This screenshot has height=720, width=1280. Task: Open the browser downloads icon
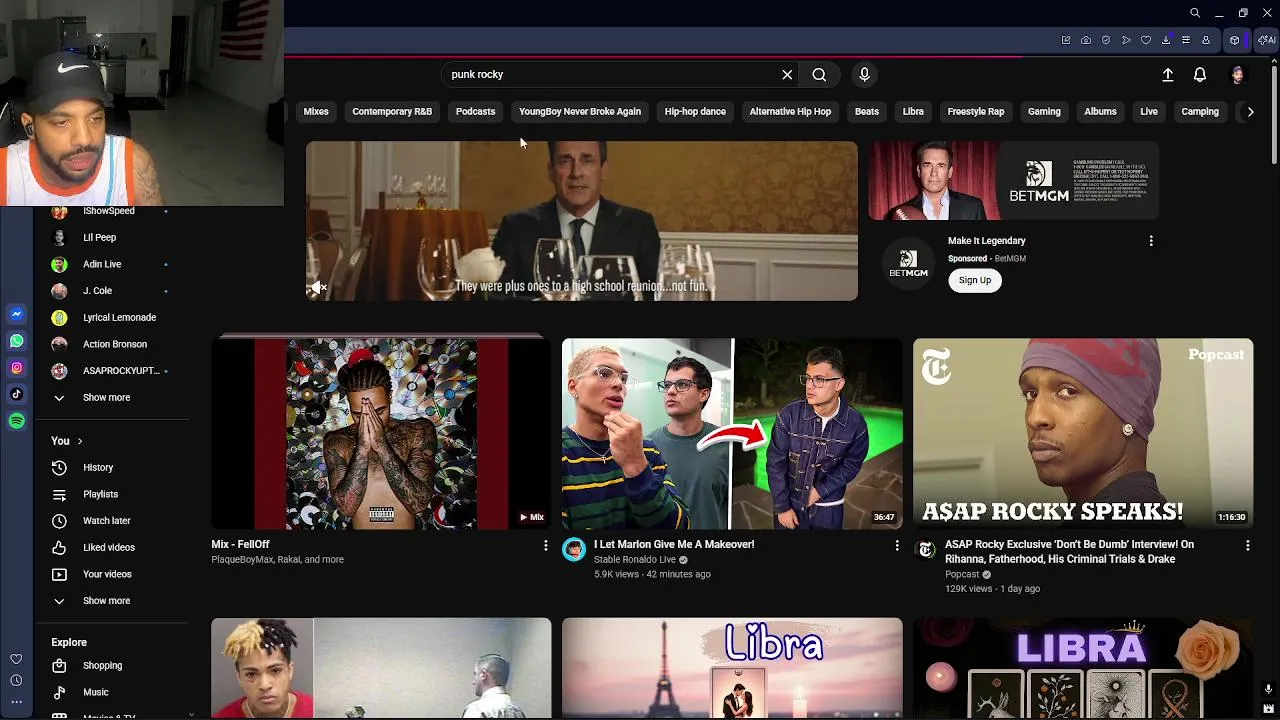(x=1166, y=40)
